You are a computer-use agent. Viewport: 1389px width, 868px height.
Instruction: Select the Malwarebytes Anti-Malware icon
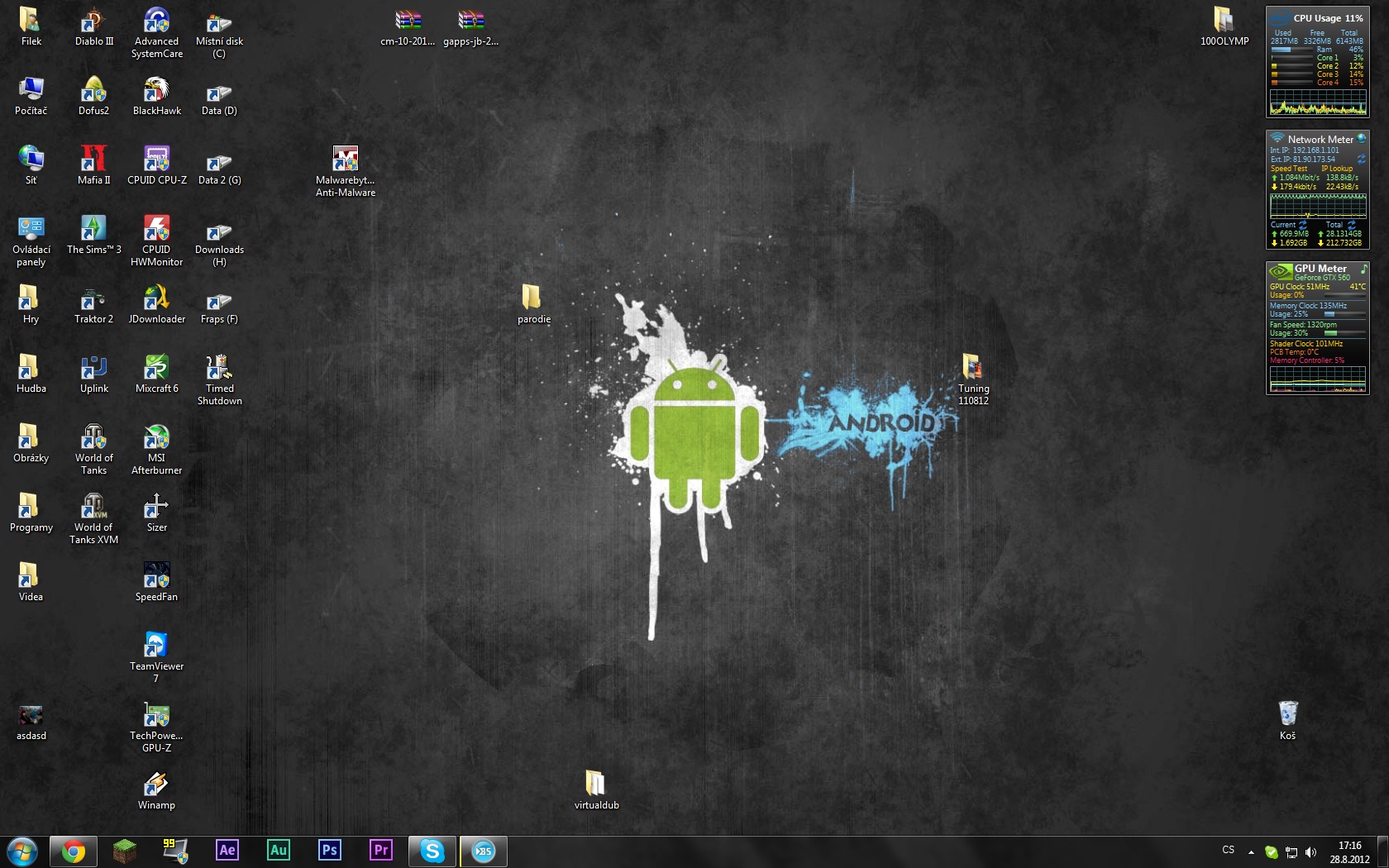(346, 172)
